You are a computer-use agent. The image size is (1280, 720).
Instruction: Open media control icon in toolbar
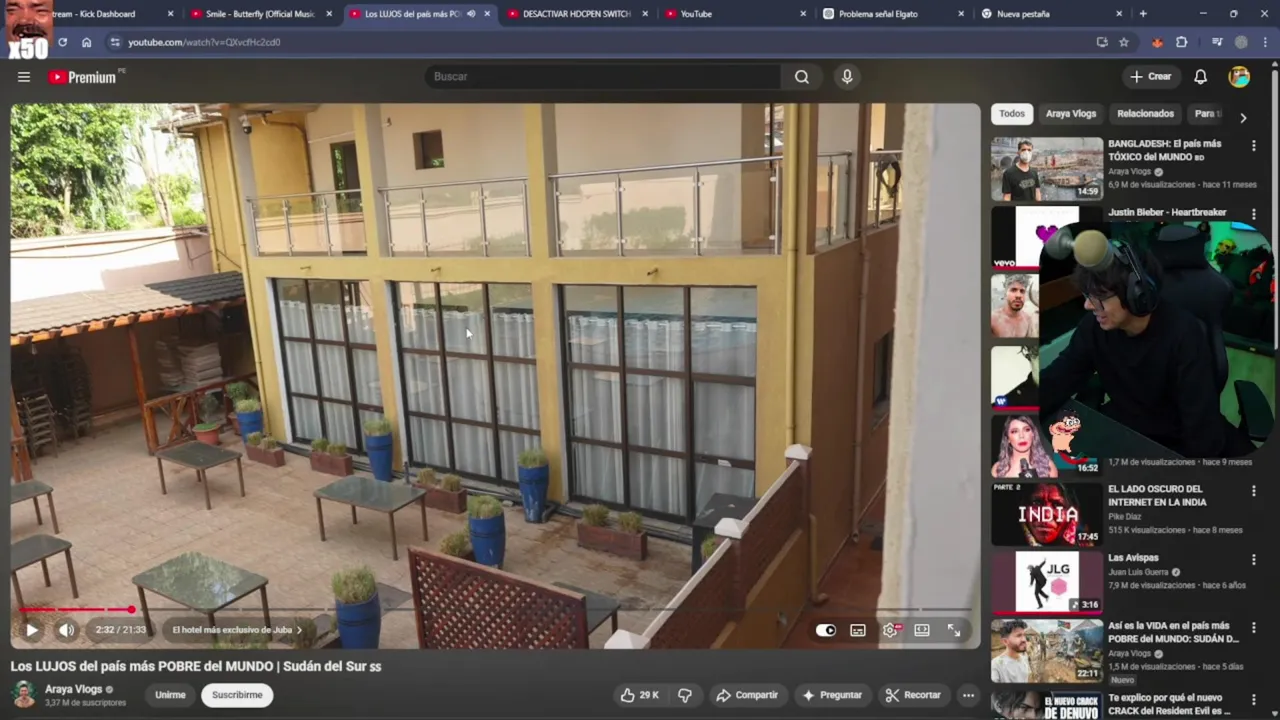pyautogui.click(x=1217, y=42)
